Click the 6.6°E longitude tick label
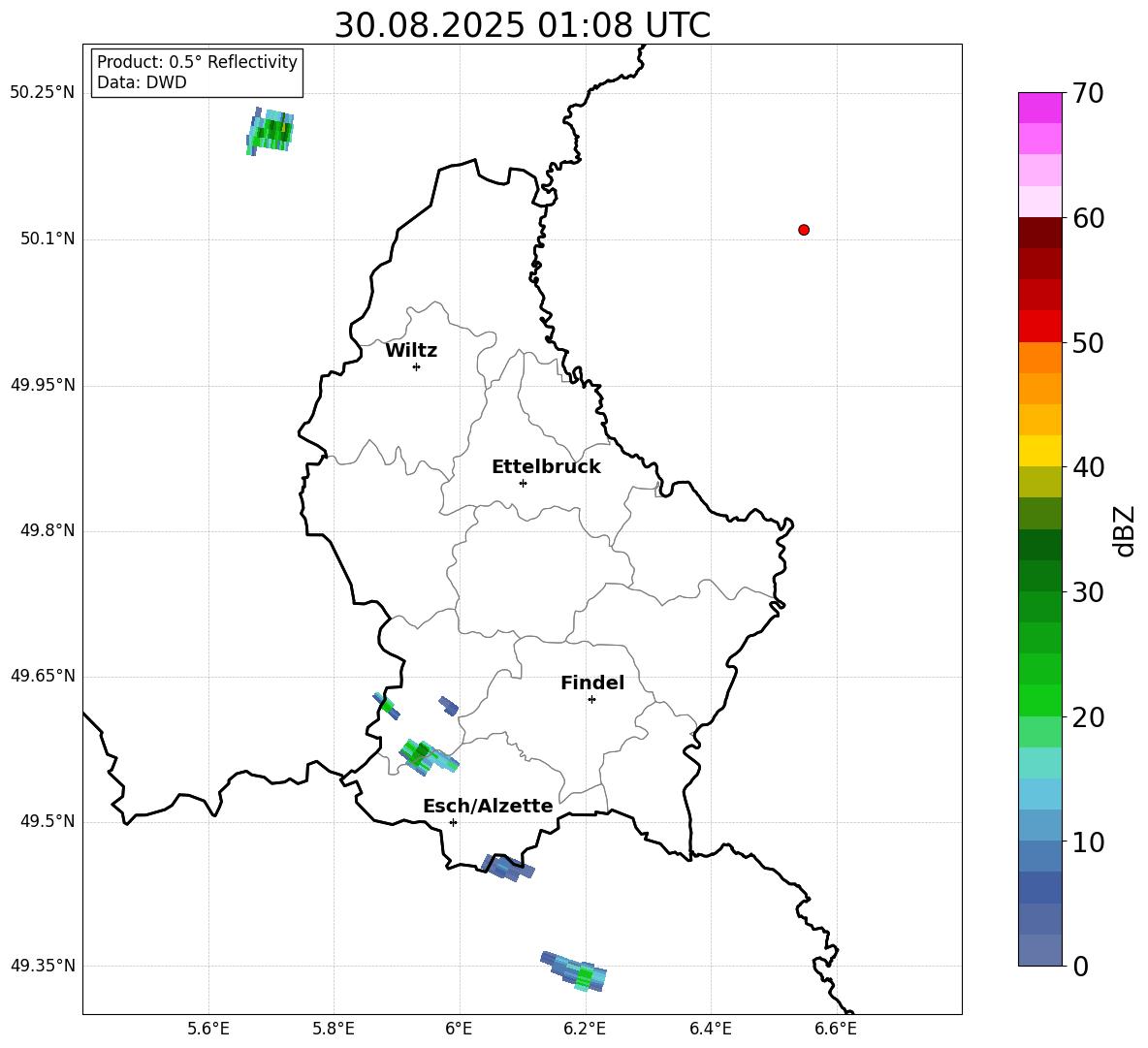The image size is (1148, 1048). [x=836, y=1029]
